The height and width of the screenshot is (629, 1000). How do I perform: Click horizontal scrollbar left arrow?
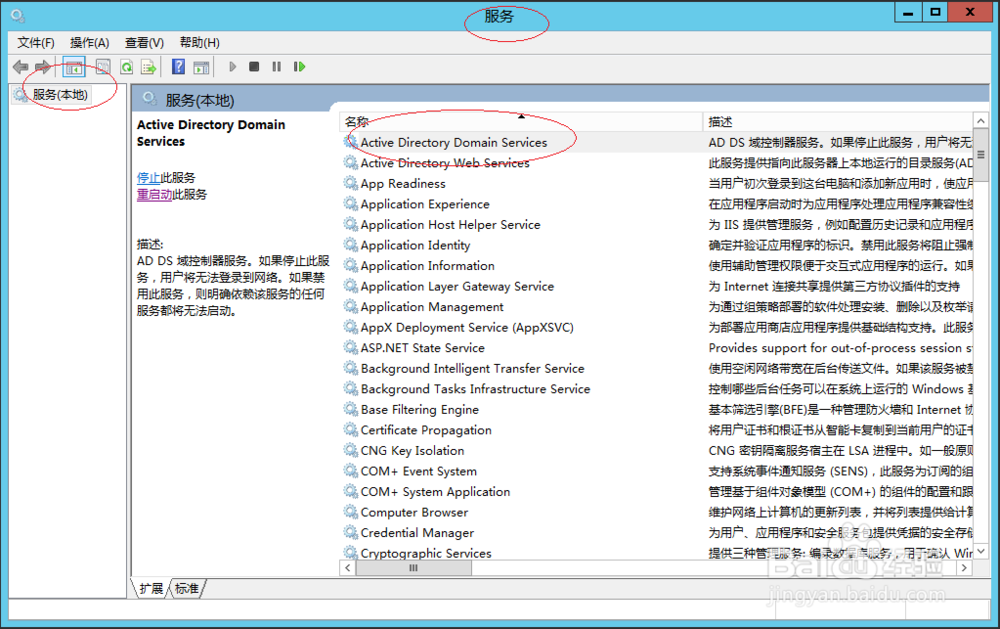pos(348,568)
